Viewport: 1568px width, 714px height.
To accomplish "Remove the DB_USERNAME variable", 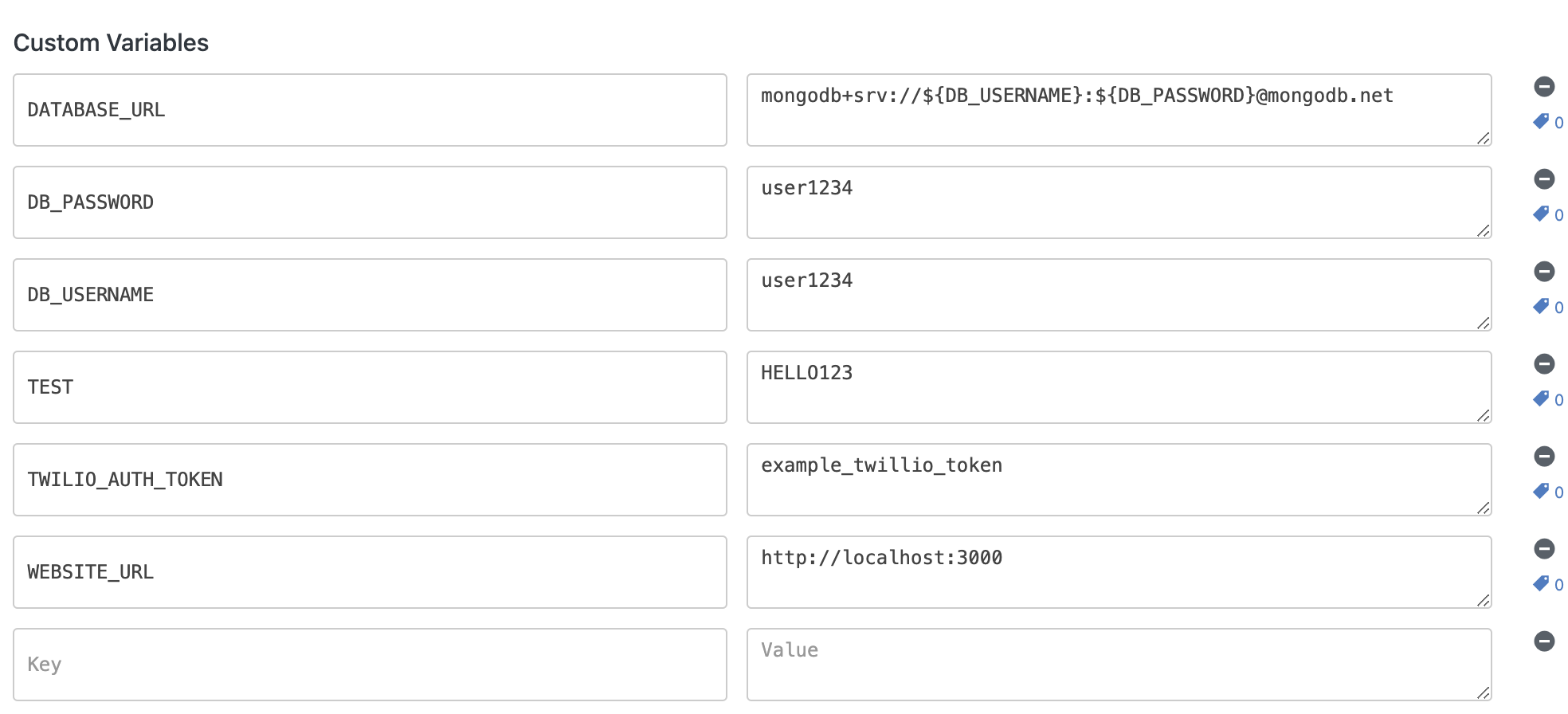I will (x=1545, y=271).
